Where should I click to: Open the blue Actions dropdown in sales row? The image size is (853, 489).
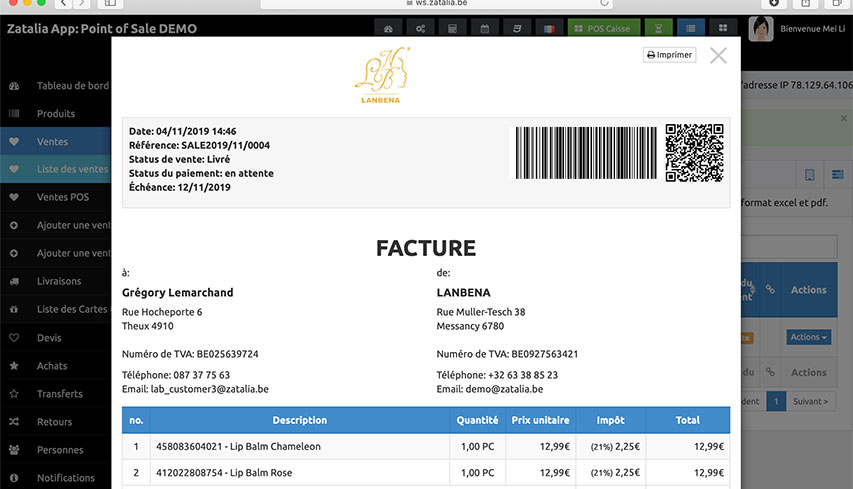[x=808, y=337]
